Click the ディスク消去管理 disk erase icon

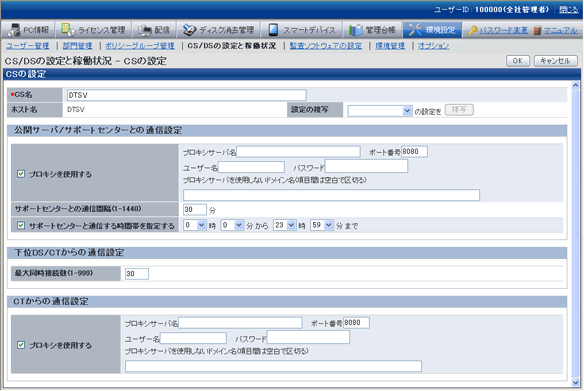pyautogui.click(x=189, y=30)
